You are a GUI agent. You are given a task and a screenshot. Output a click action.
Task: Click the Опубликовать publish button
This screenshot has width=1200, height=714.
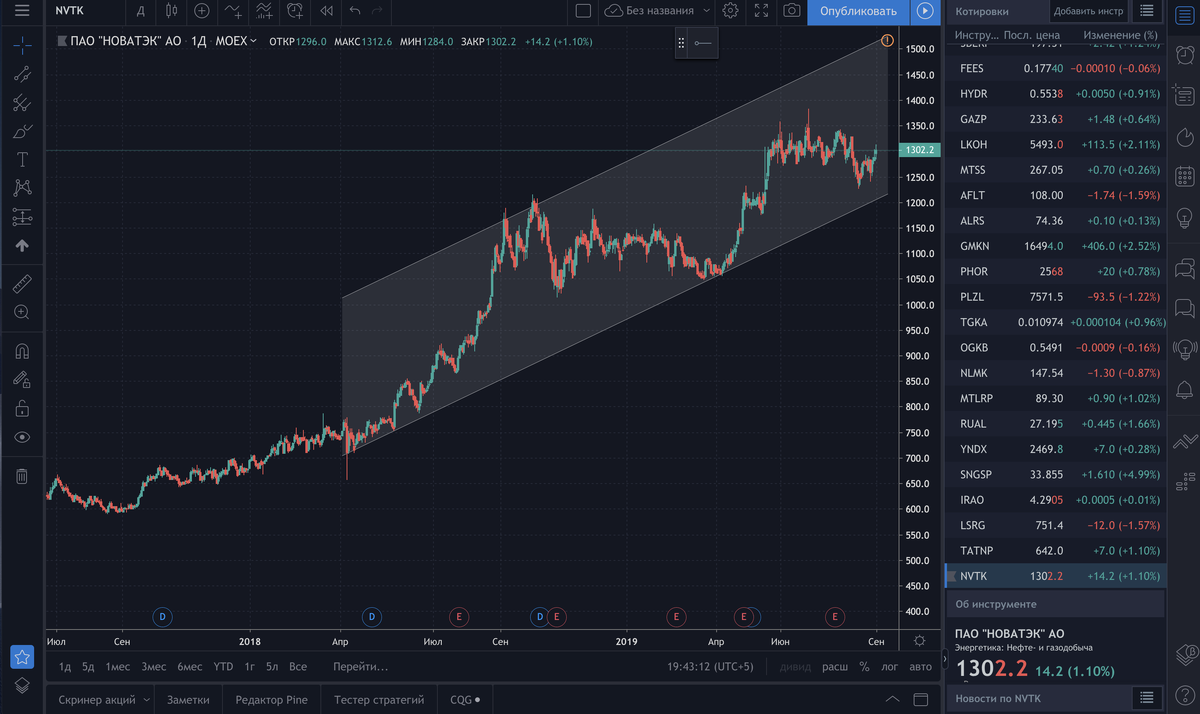858,11
